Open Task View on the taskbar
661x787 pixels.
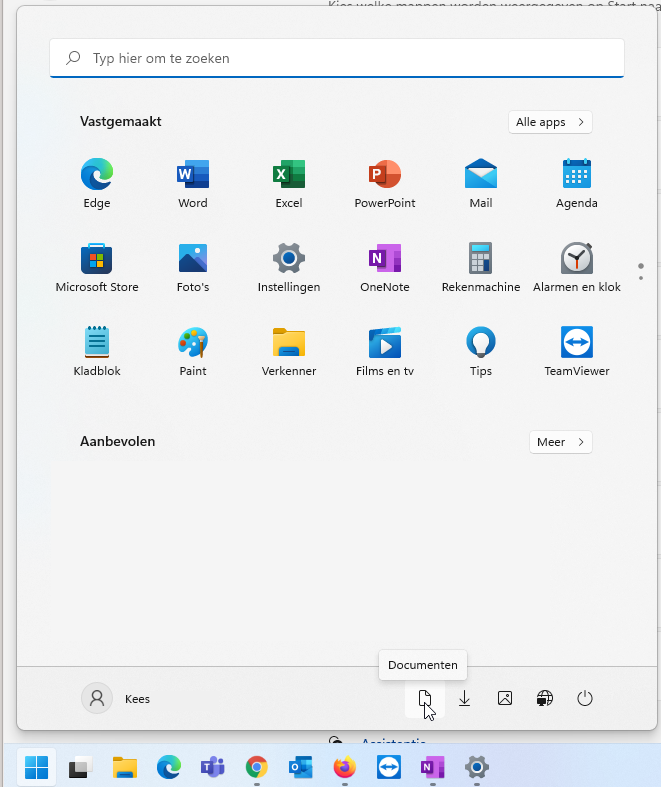tap(80, 767)
